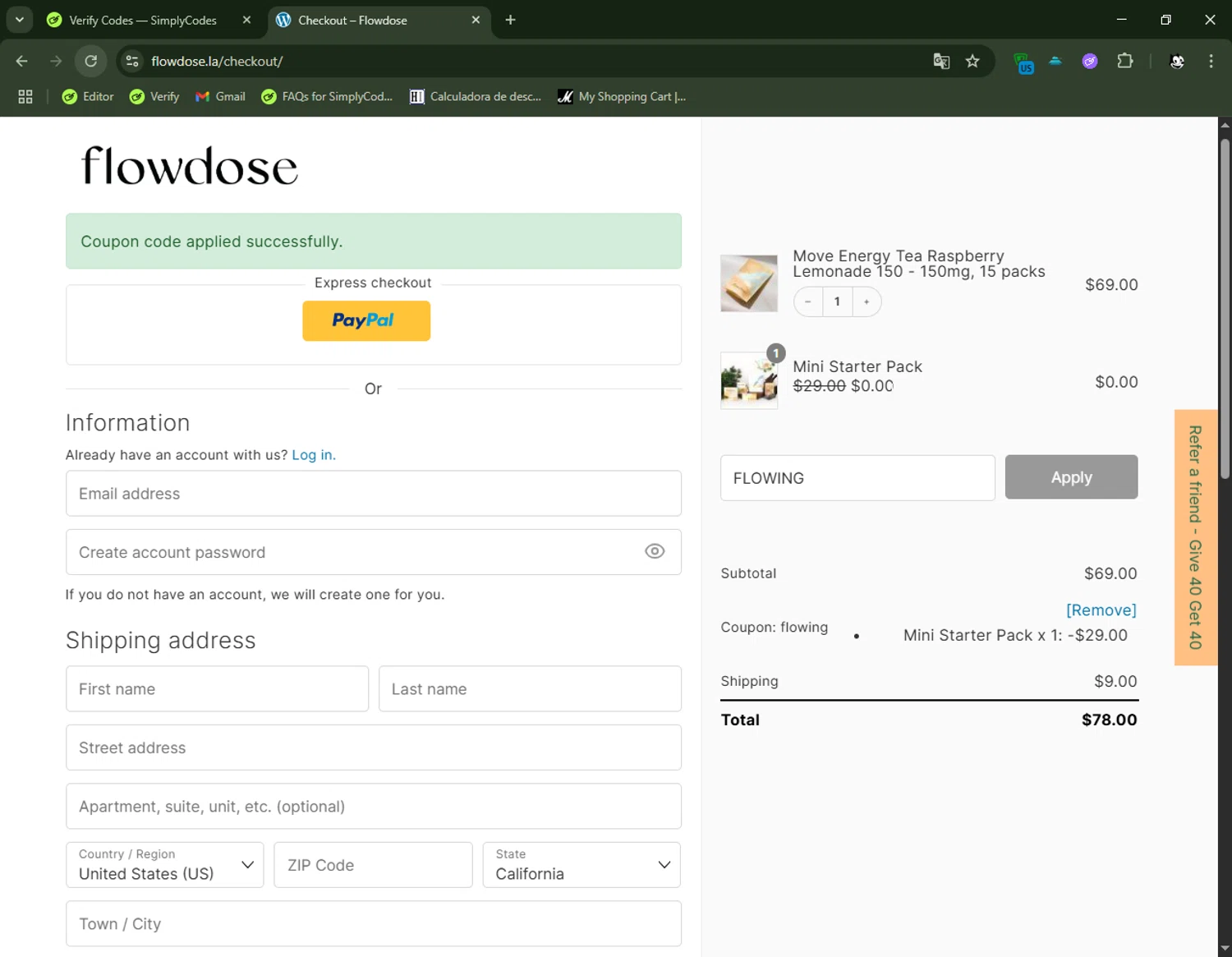Click the translate page icon
Screen dimensions: 1232x957
[x=941, y=61]
